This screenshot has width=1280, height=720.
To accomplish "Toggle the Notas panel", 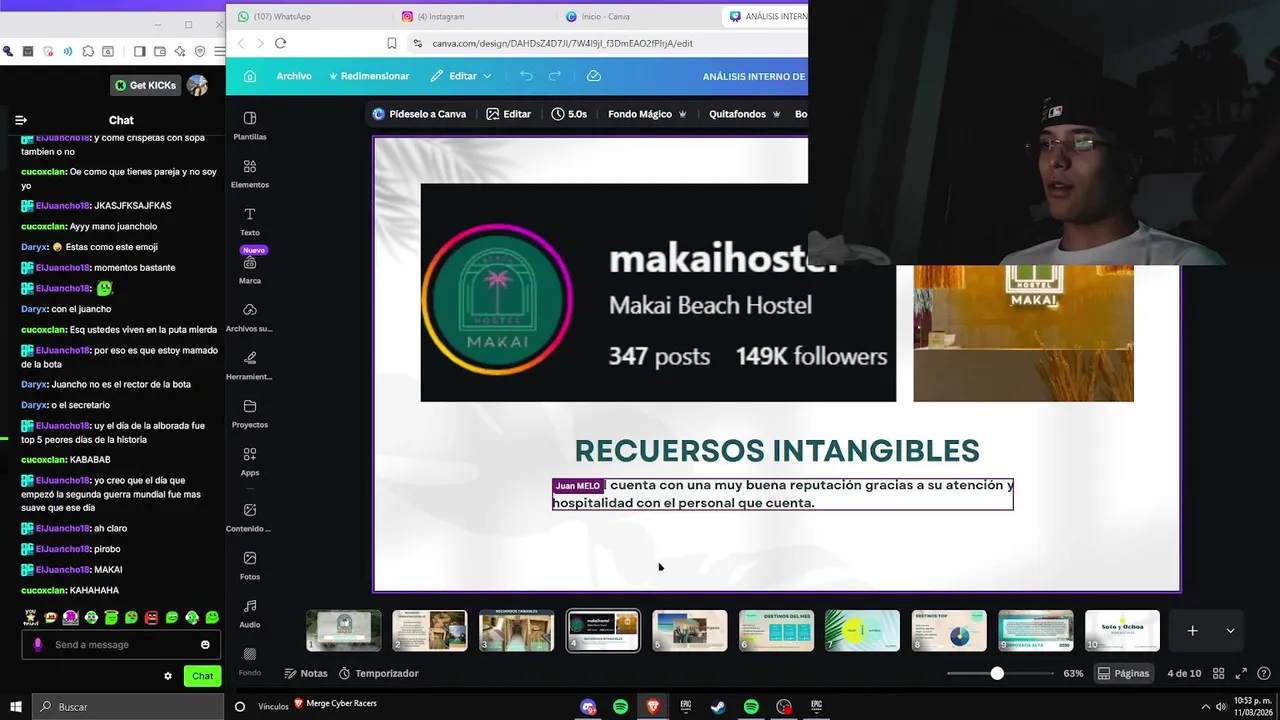I will click(306, 673).
